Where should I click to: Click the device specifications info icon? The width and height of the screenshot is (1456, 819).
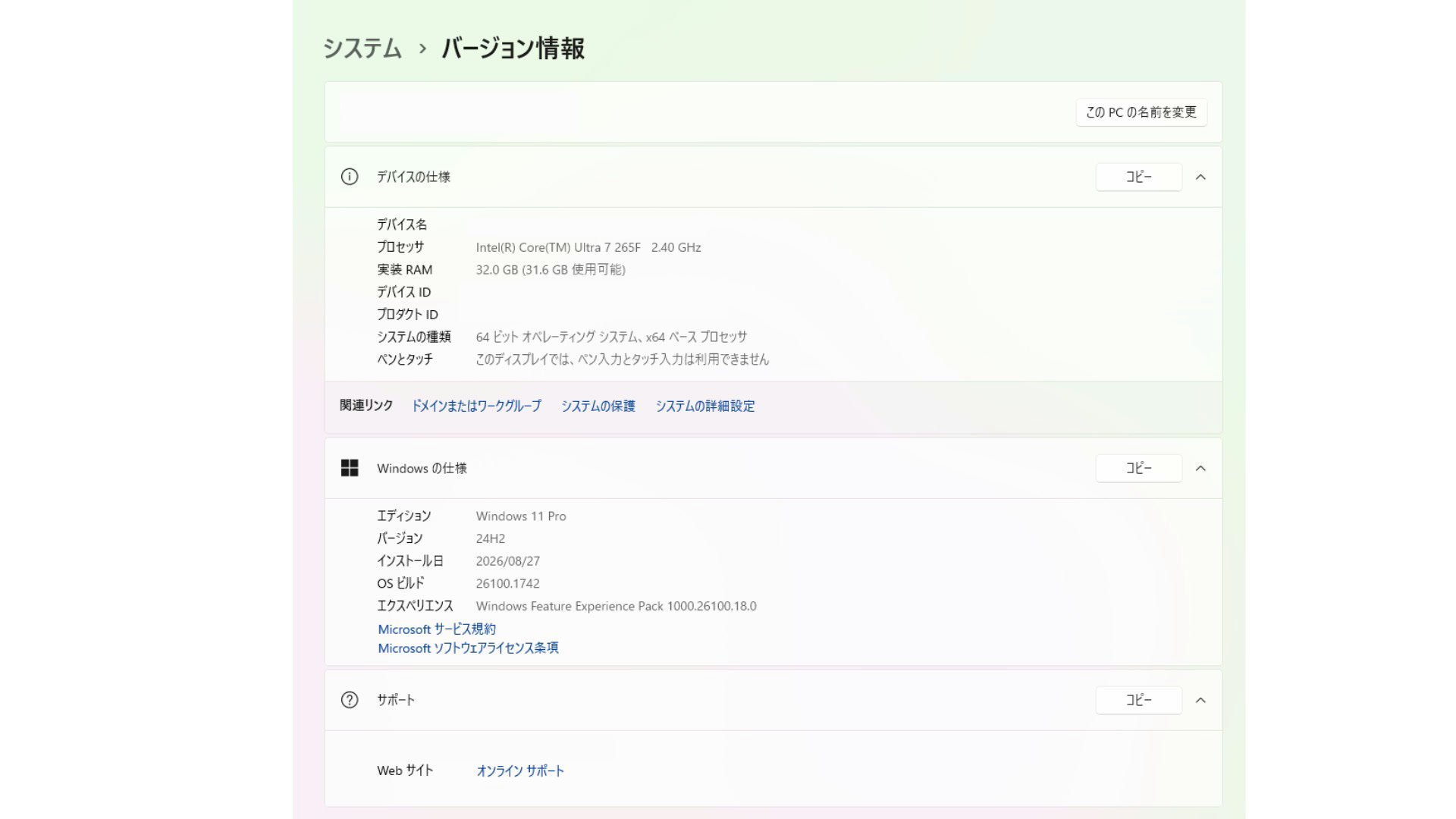tap(350, 177)
